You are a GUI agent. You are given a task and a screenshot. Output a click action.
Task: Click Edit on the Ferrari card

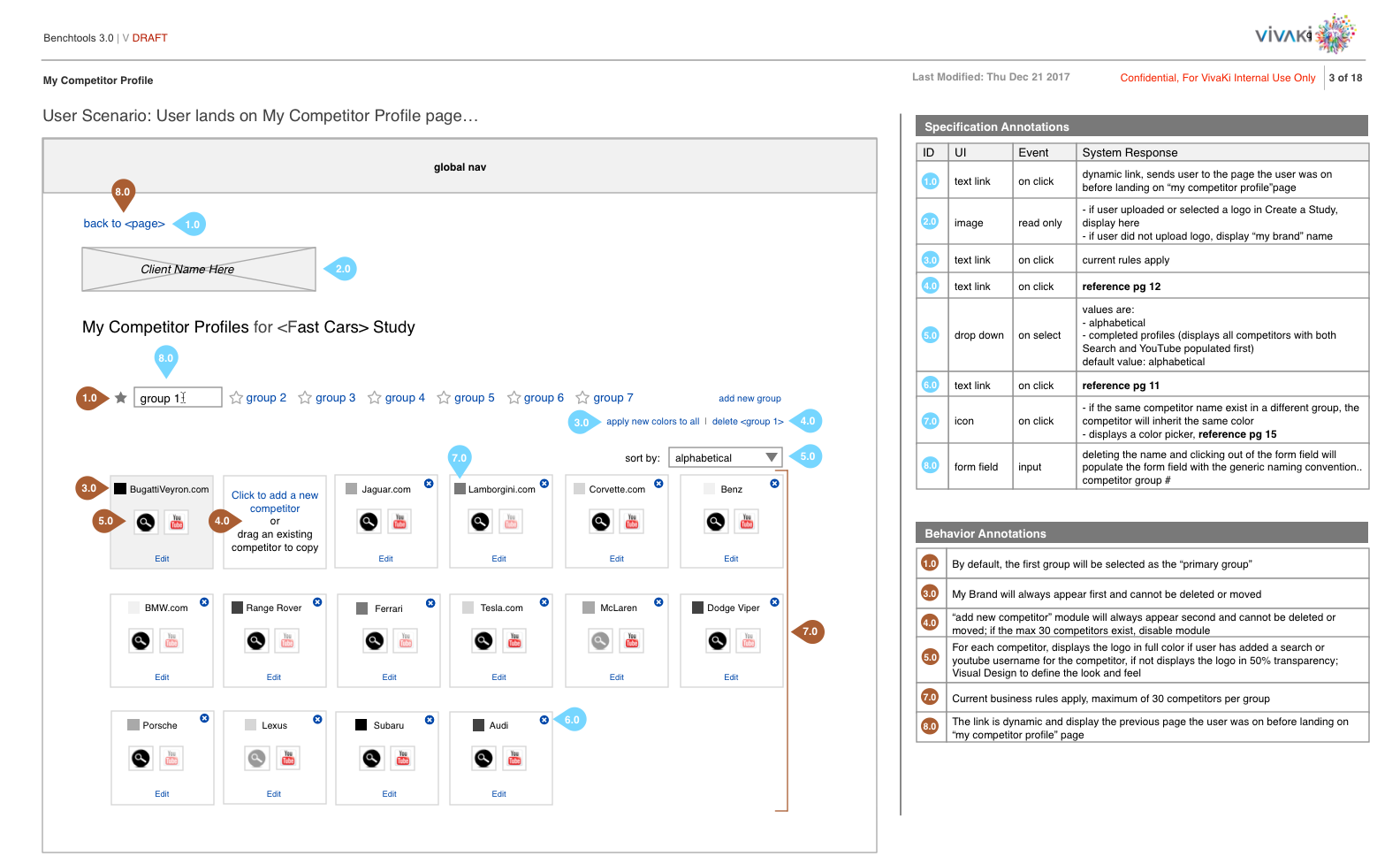pyautogui.click(x=389, y=677)
